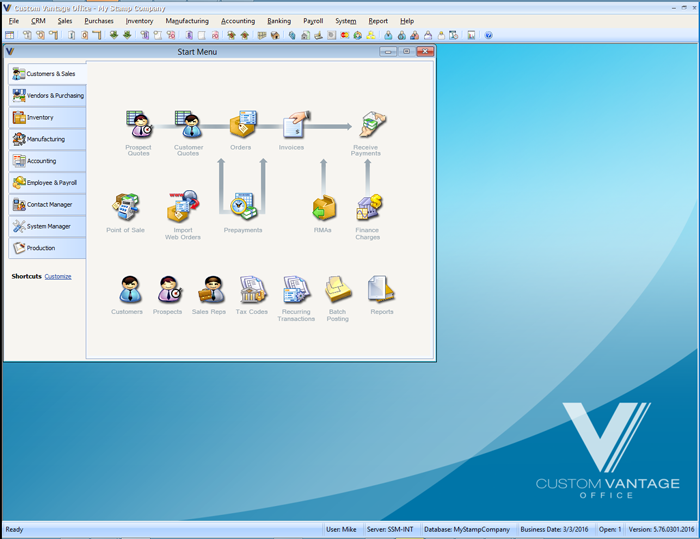Open the Sales Reps icon
Image resolution: width=700 pixels, height=539 pixels.
pyautogui.click(x=211, y=289)
